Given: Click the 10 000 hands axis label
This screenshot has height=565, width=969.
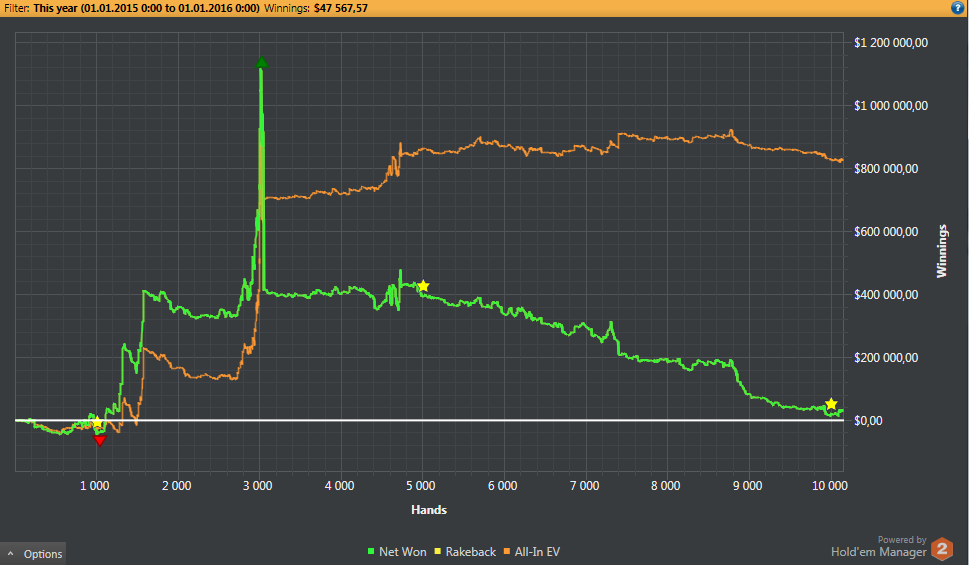Looking at the screenshot, I should pyautogui.click(x=829, y=486).
